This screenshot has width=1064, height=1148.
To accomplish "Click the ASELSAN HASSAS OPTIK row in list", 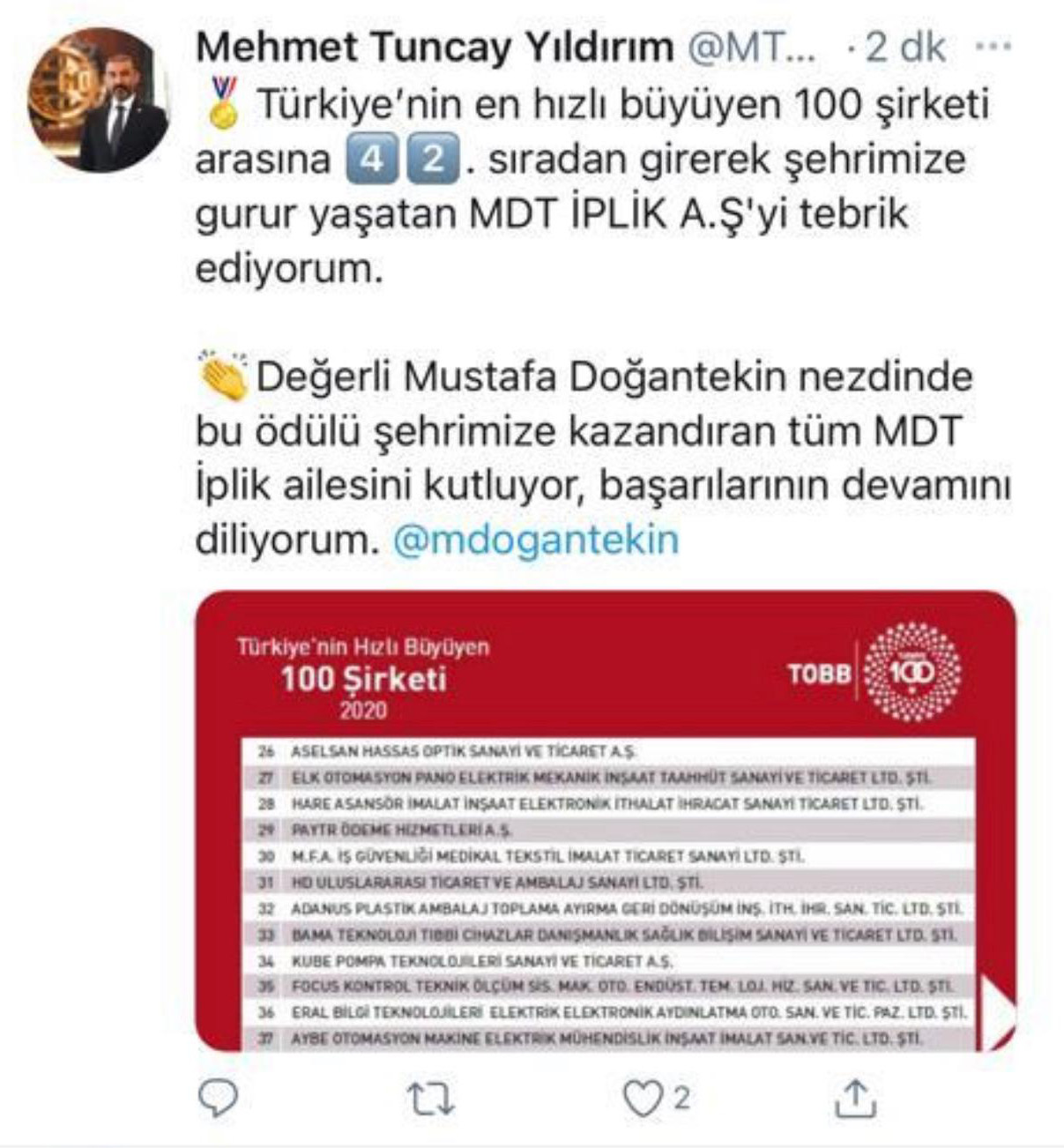I will point(608,751).
